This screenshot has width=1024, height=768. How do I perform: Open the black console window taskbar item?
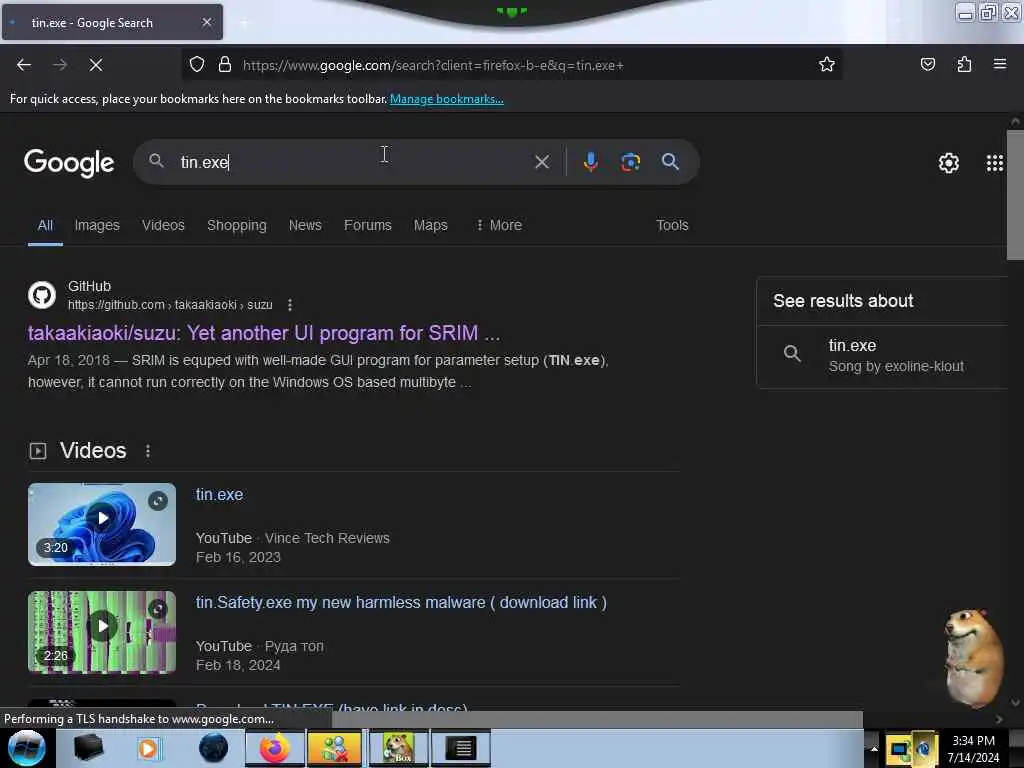tap(461, 748)
